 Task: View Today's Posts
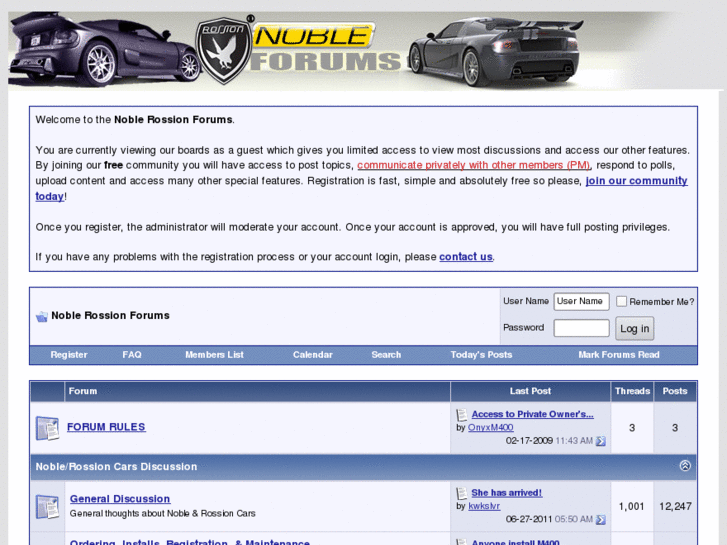click(x=481, y=355)
